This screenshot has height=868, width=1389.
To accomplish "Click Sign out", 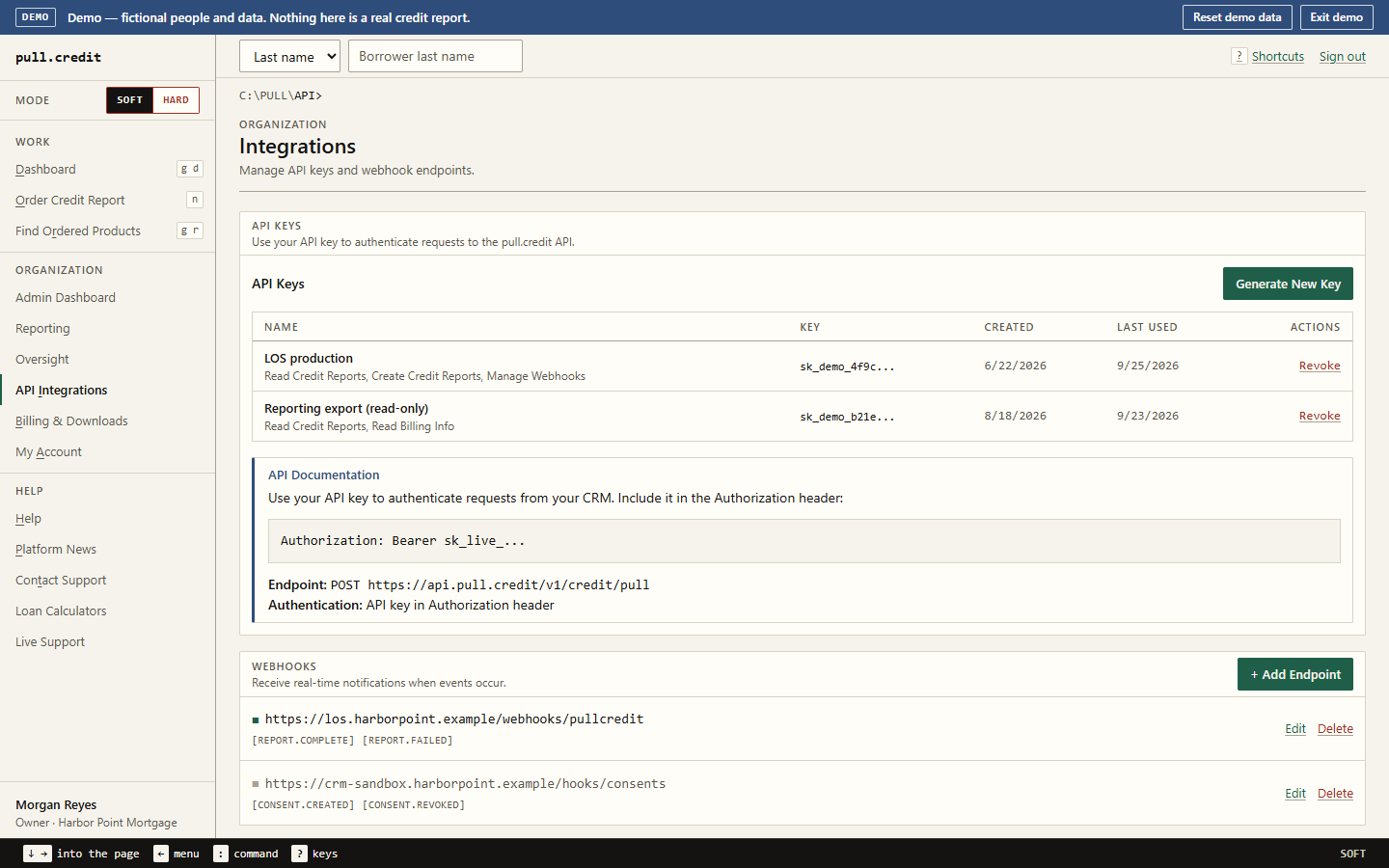I will click(x=1343, y=57).
